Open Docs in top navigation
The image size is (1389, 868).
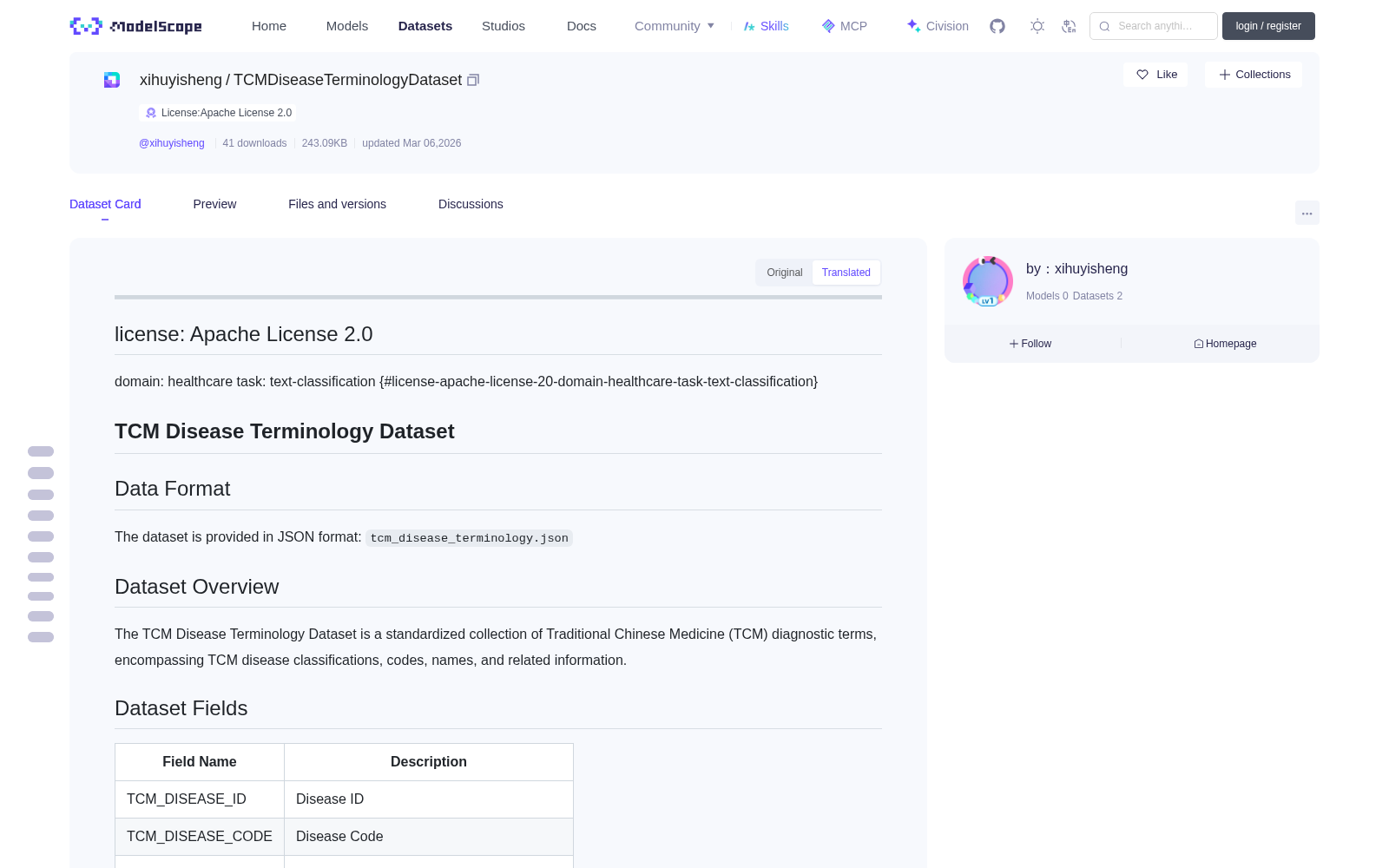pos(582,26)
